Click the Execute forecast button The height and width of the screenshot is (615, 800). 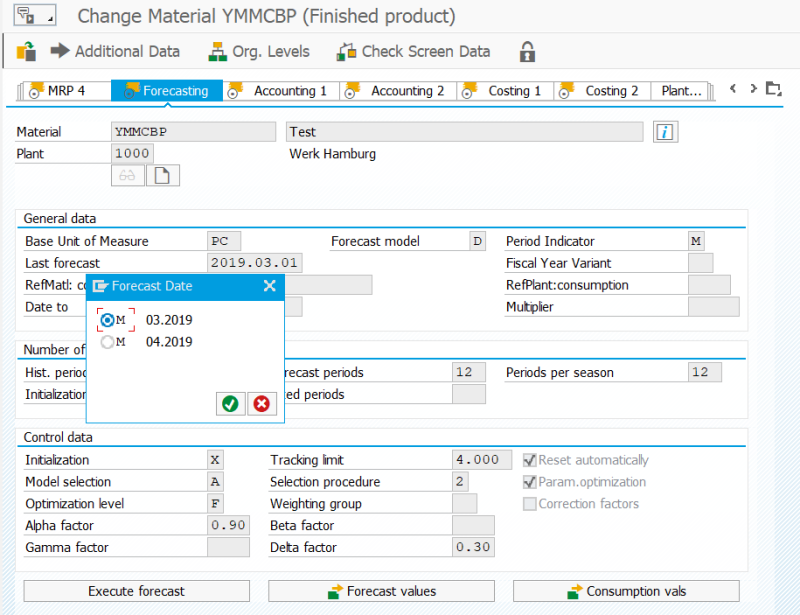(137, 591)
